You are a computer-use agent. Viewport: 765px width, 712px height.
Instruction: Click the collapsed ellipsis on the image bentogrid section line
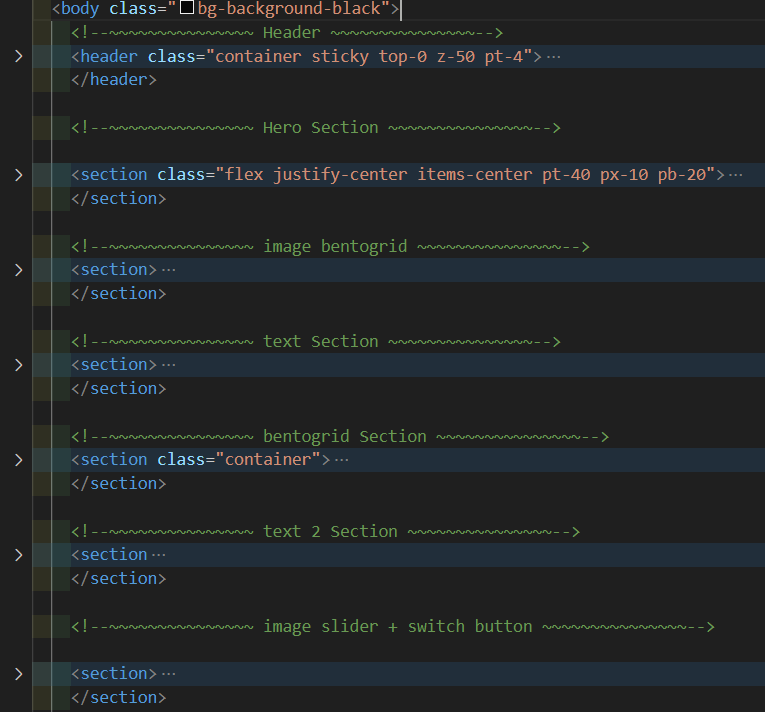tap(168, 270)
